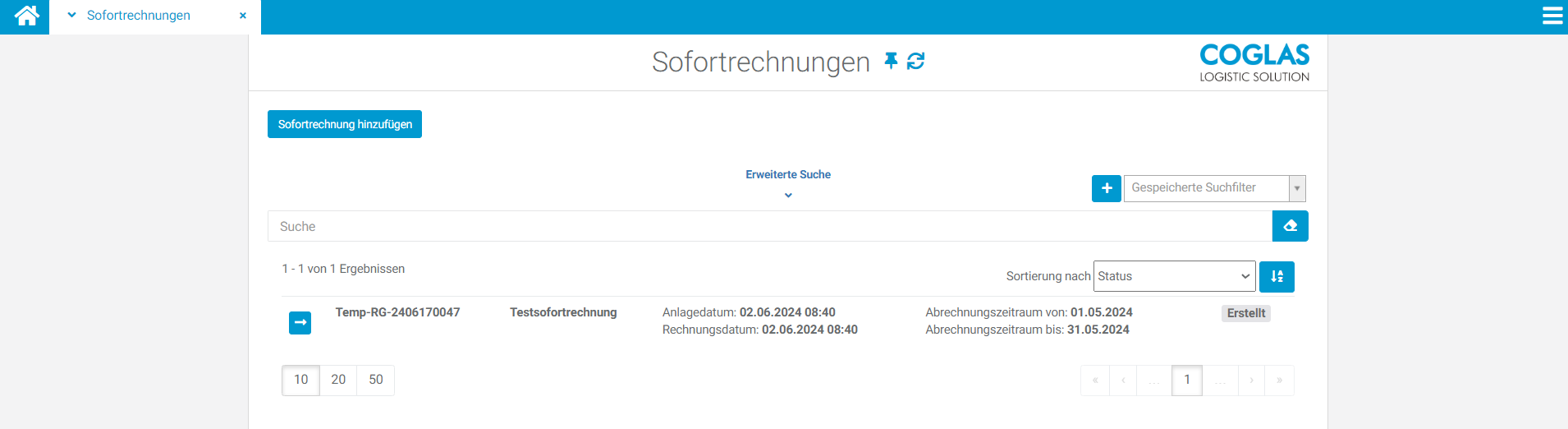Toggle the sort direction icon
Image resolution: width=1568 pixels, height=429 pixels.
[x=1277, y=277]
